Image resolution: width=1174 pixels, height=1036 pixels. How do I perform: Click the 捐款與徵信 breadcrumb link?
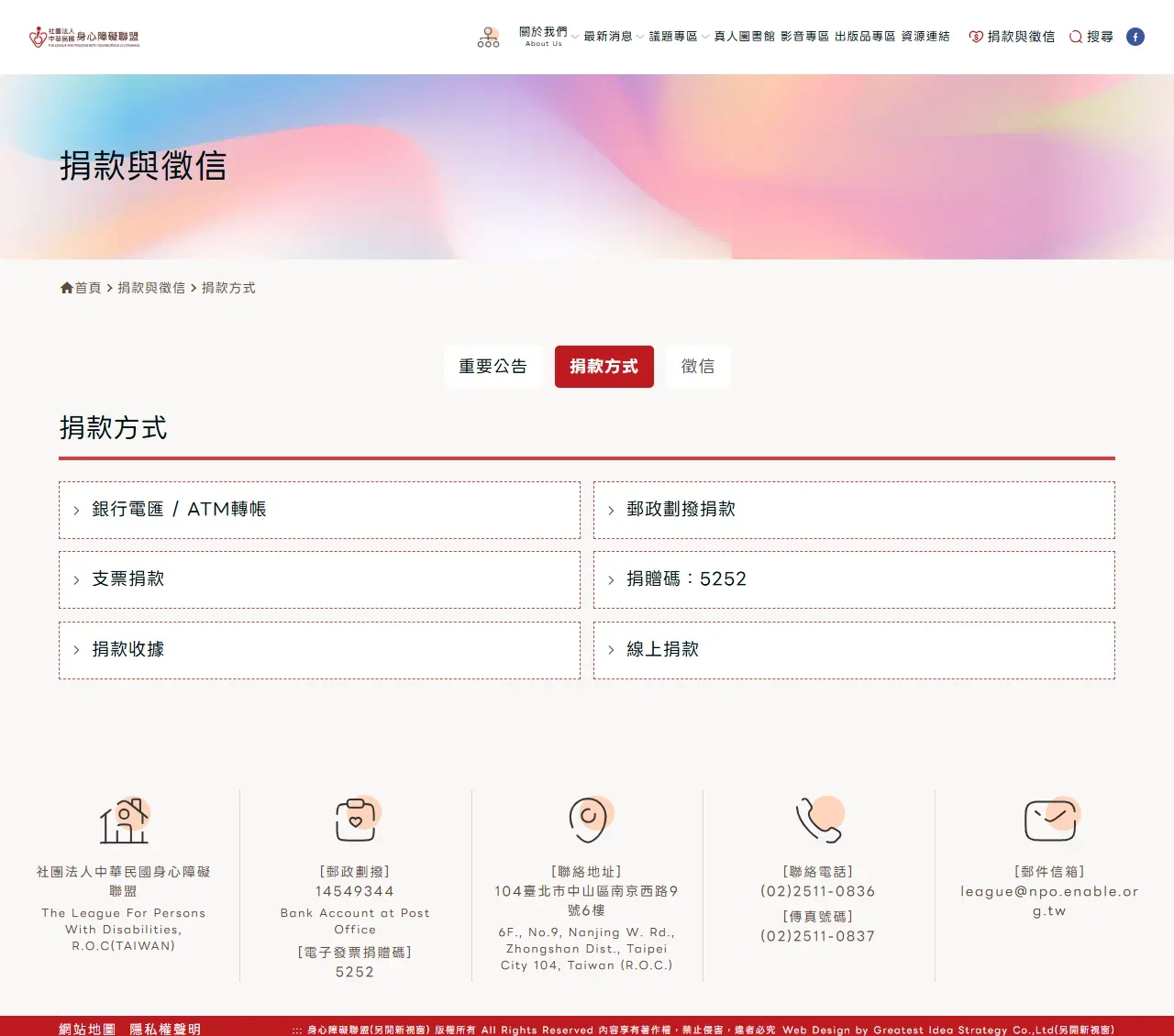point(151,287)
